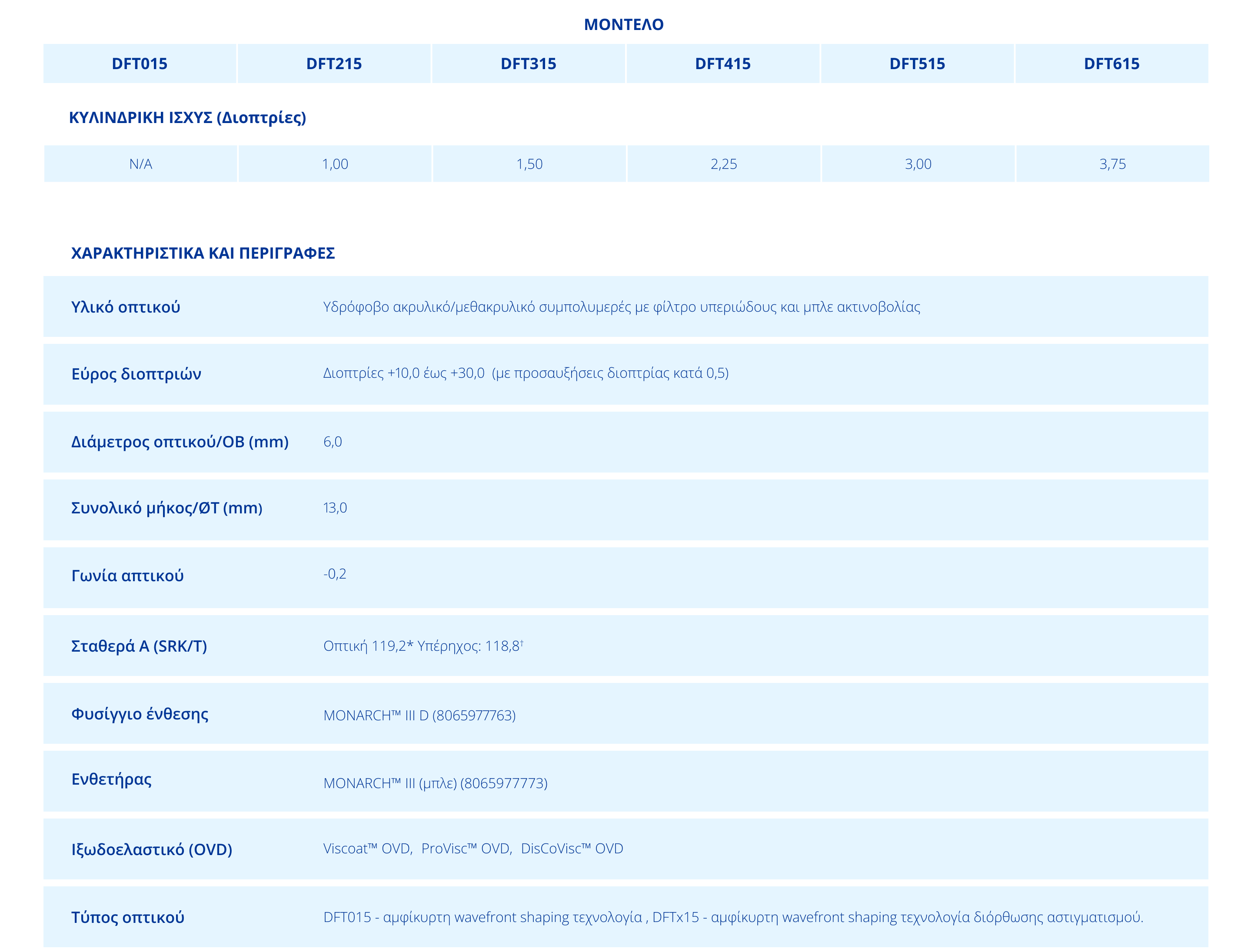Click the MONARCH III D (8065977763) text
This screenshot has width=1251, height=952.
[419, 715]
